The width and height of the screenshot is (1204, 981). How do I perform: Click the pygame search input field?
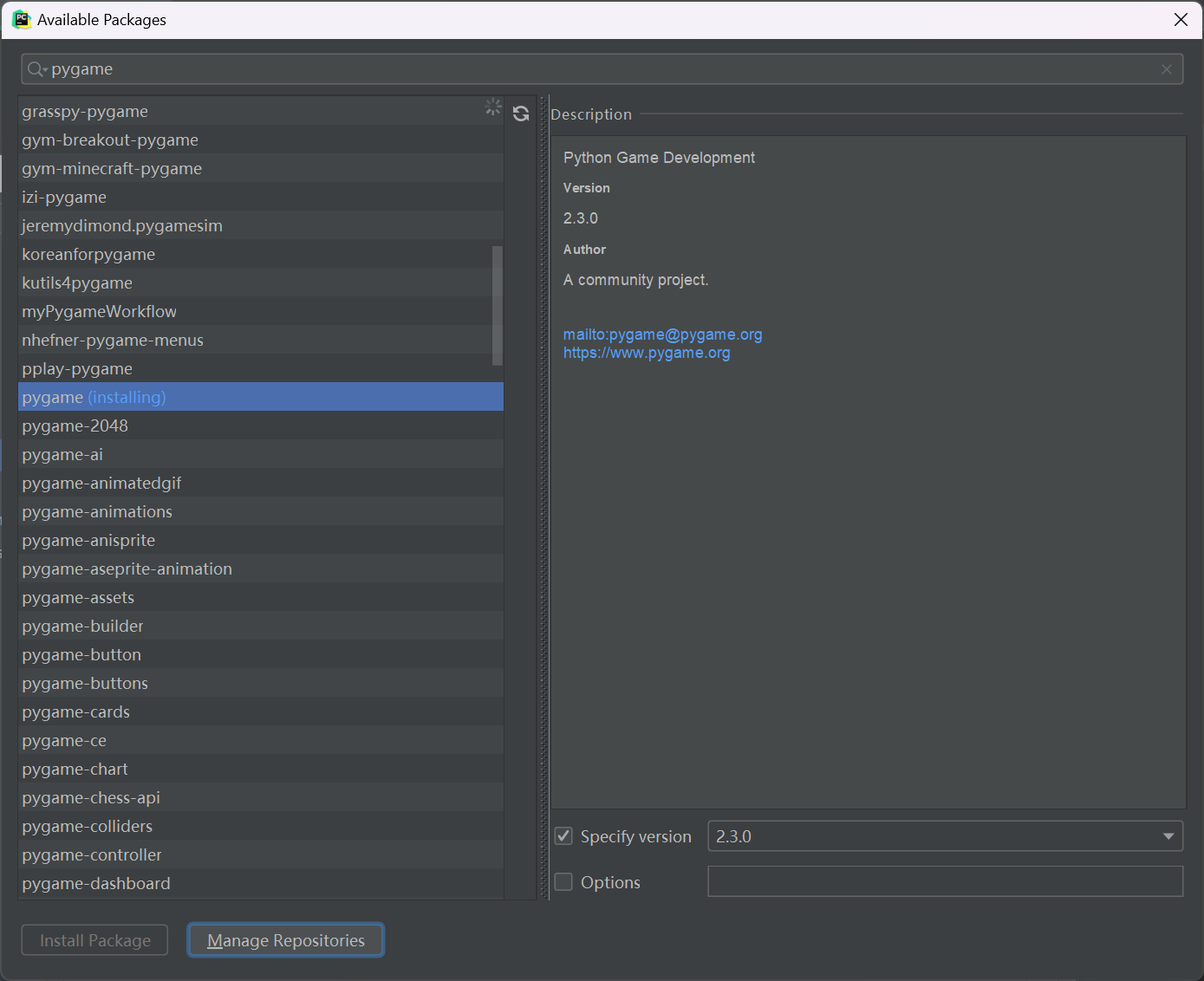[602, 69]
